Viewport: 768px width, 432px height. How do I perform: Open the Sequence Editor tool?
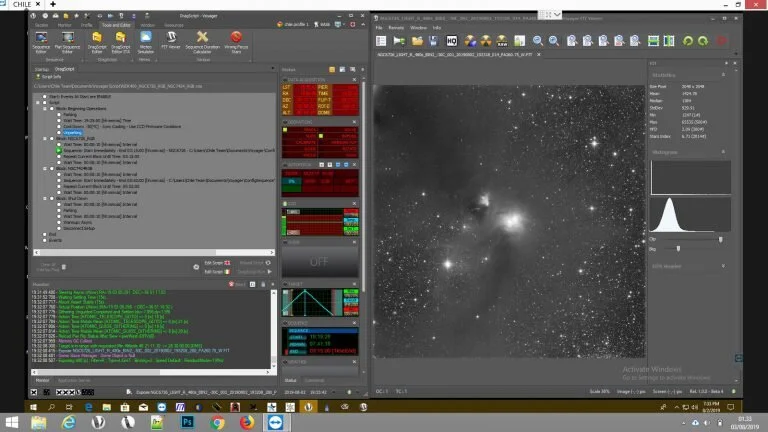41,42
